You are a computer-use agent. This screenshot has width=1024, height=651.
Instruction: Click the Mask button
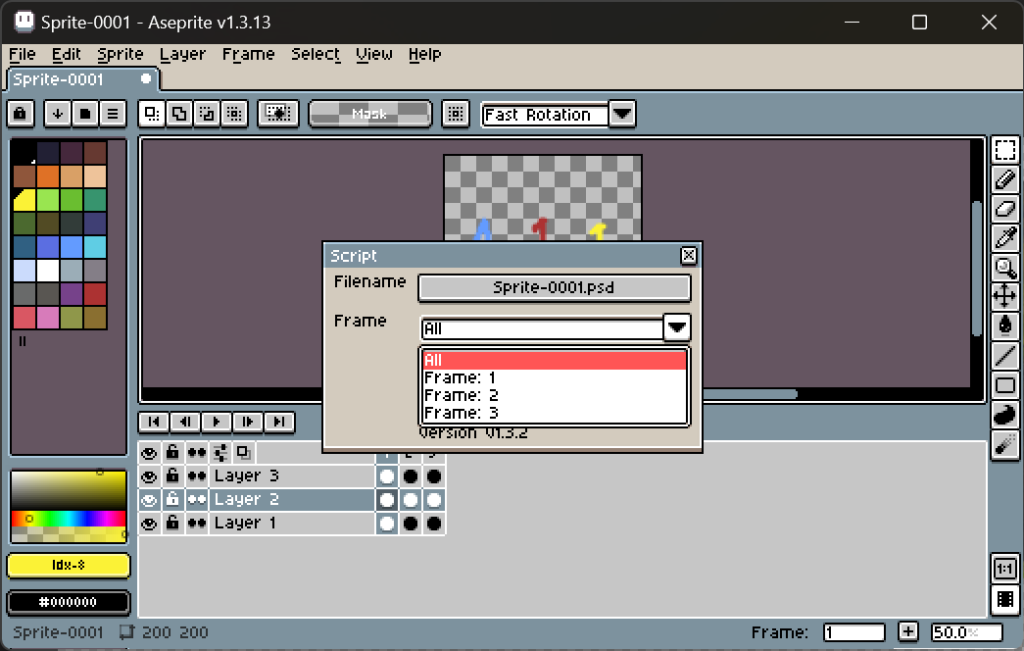point(370,114)
